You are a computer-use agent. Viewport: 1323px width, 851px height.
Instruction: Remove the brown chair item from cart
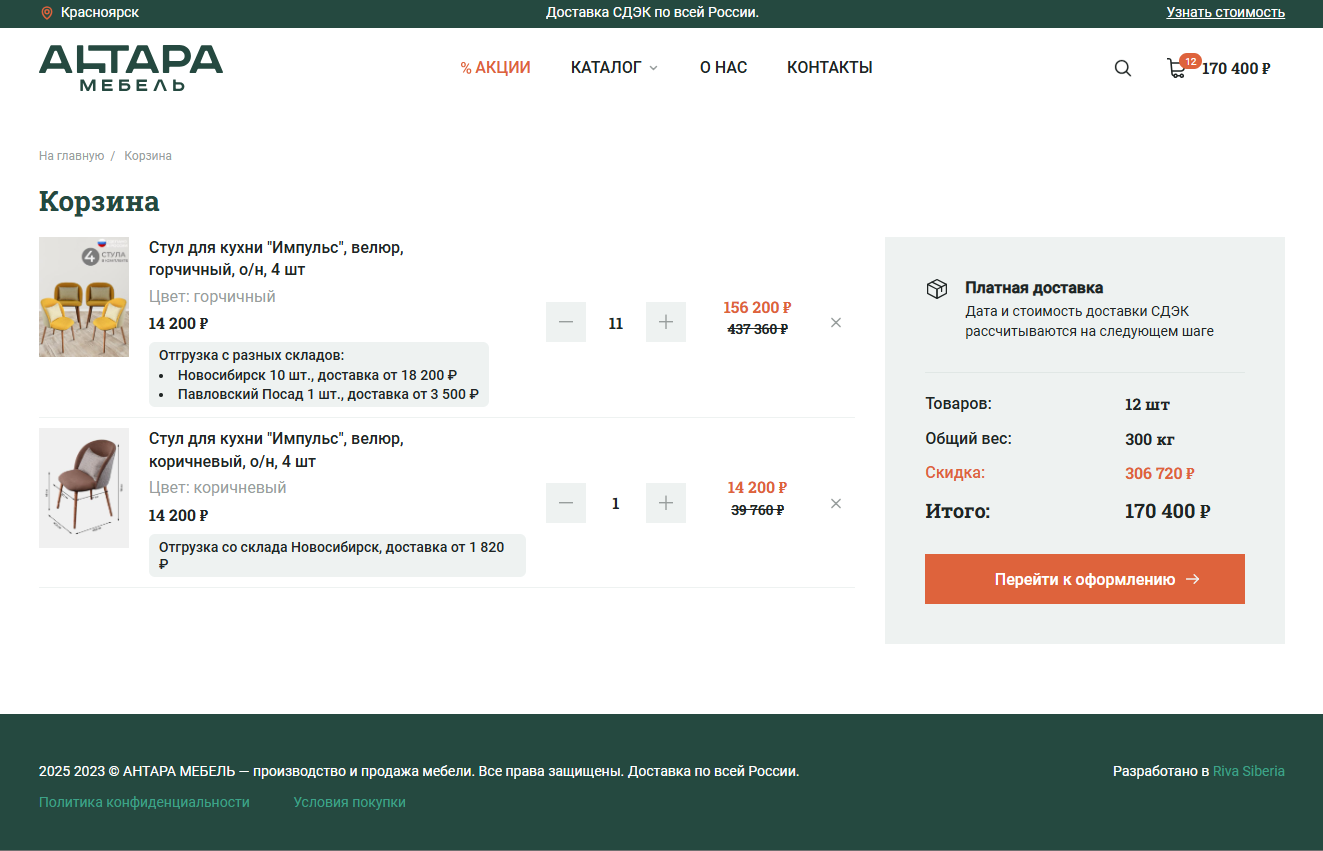(836, 503)
